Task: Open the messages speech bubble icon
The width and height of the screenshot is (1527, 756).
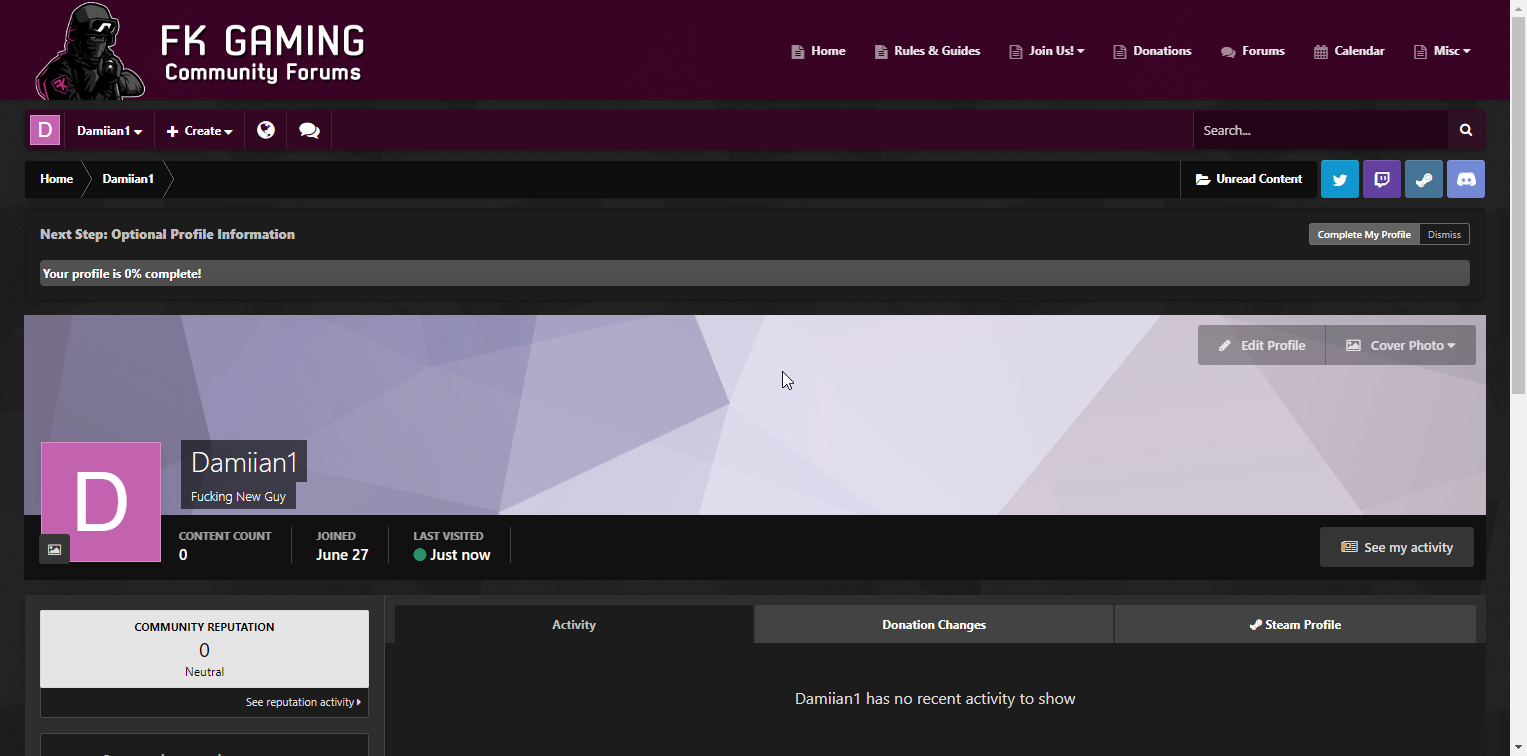Action: click(309, 131)
